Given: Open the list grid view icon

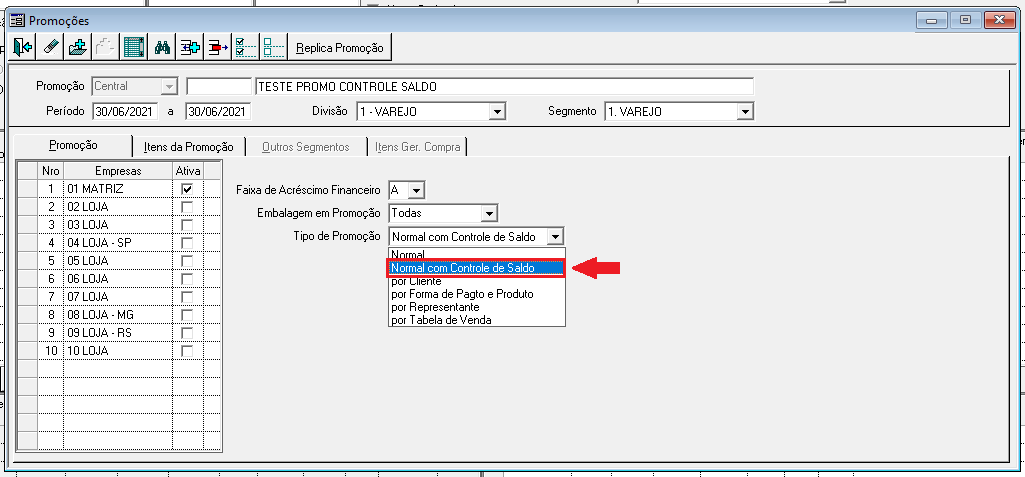Looking at the screenshot, I should click(134, 48).
